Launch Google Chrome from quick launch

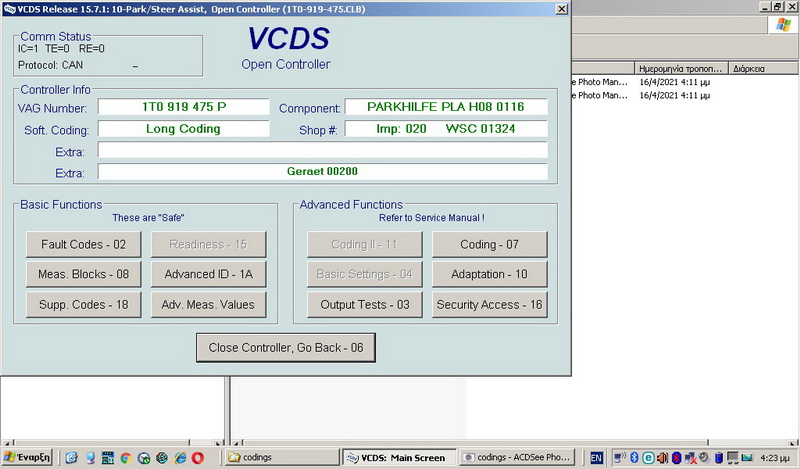point(126,458)
